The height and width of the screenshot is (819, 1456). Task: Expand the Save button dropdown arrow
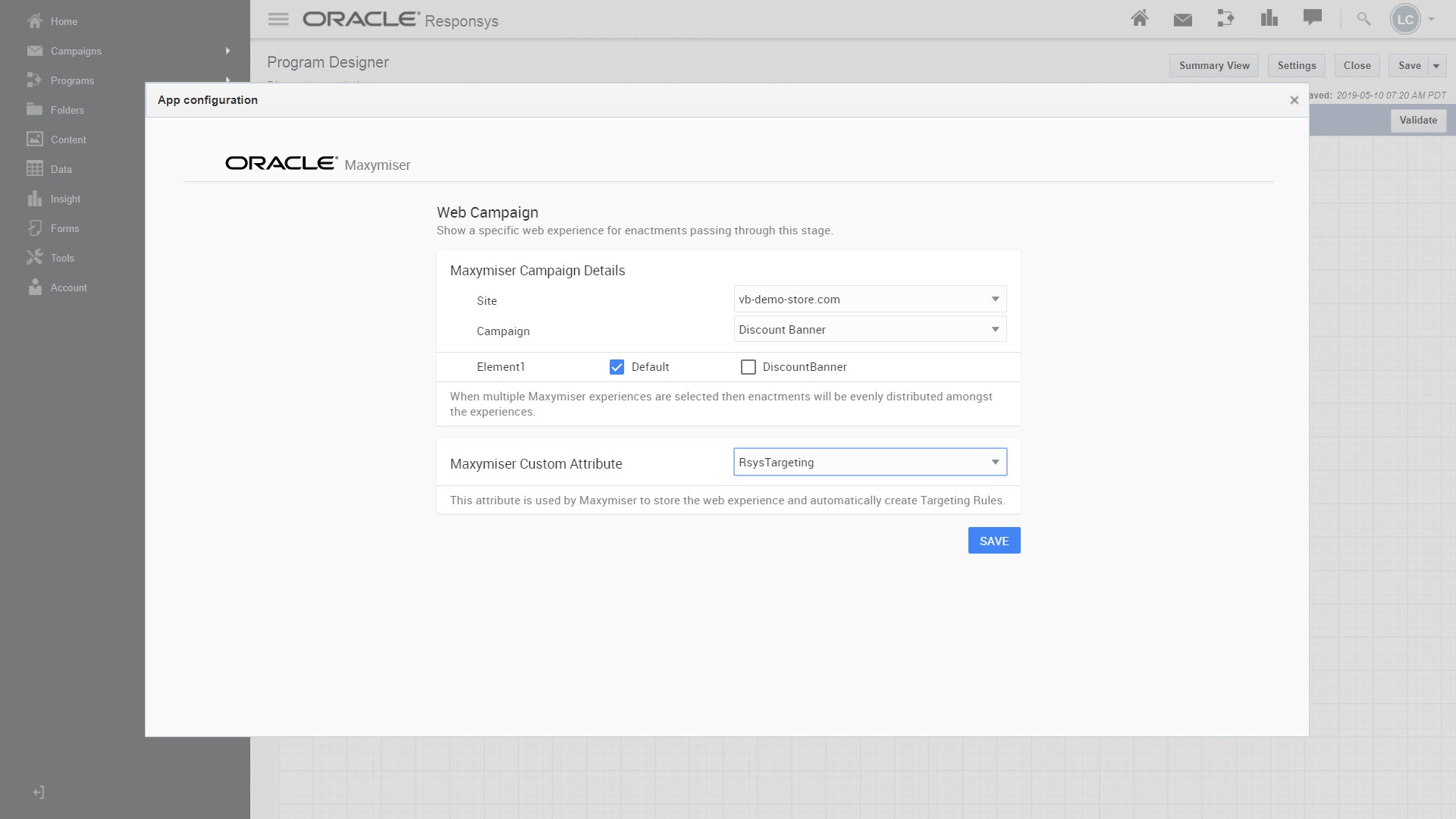coord(1436,66)
